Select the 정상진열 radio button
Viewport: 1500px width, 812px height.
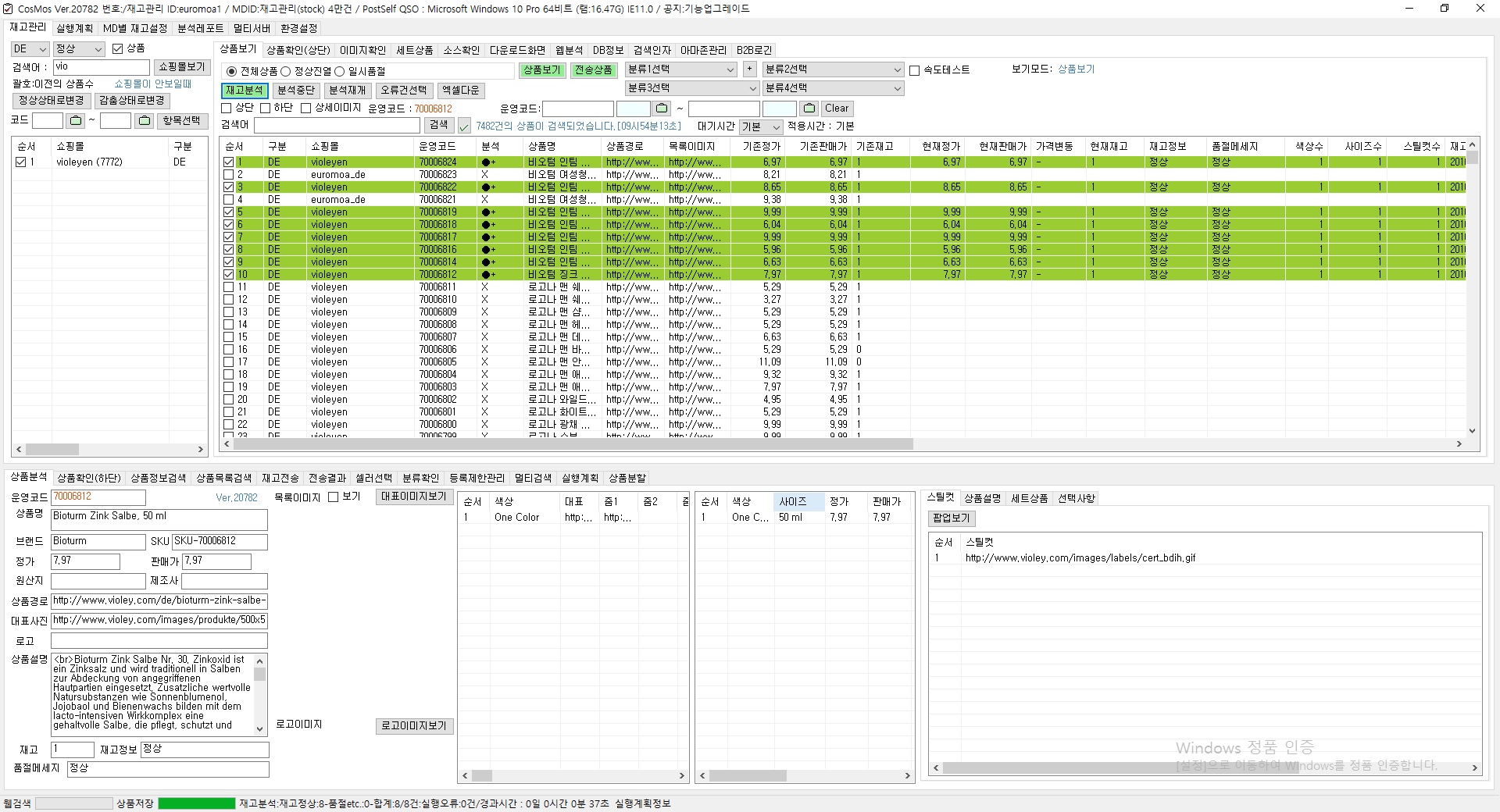286,71
